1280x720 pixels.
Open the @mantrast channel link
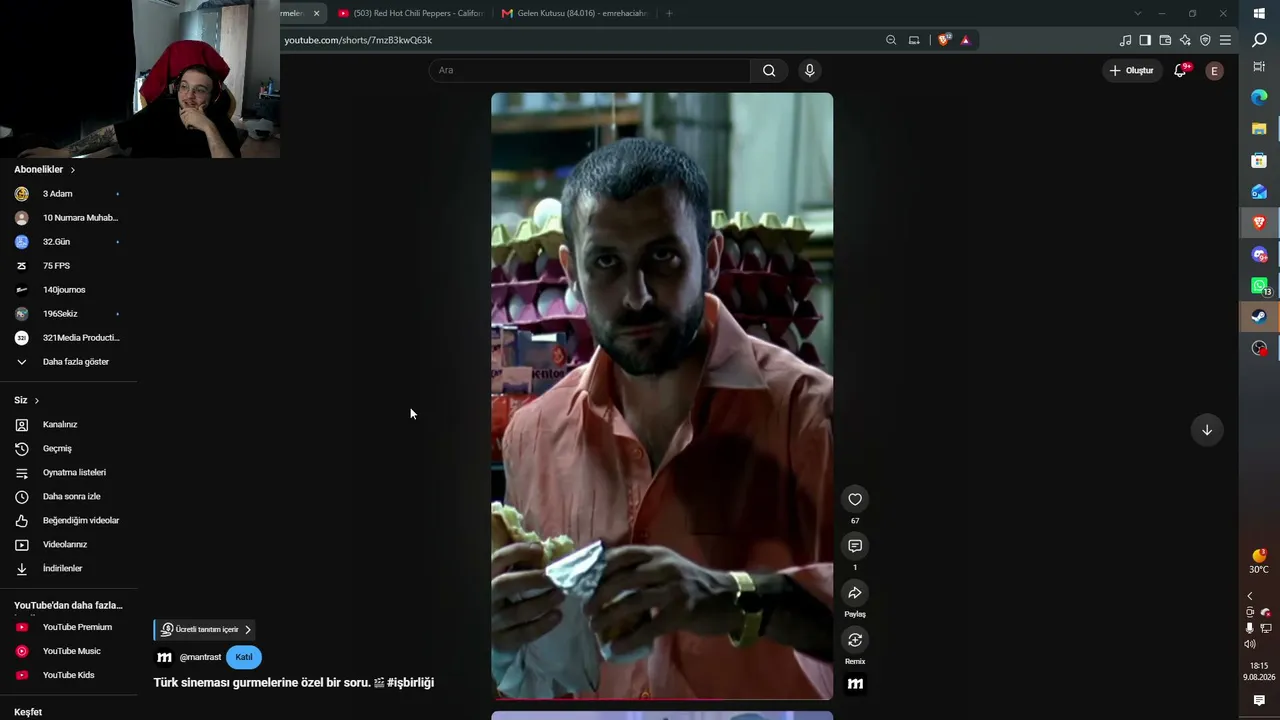click(200, 658)
